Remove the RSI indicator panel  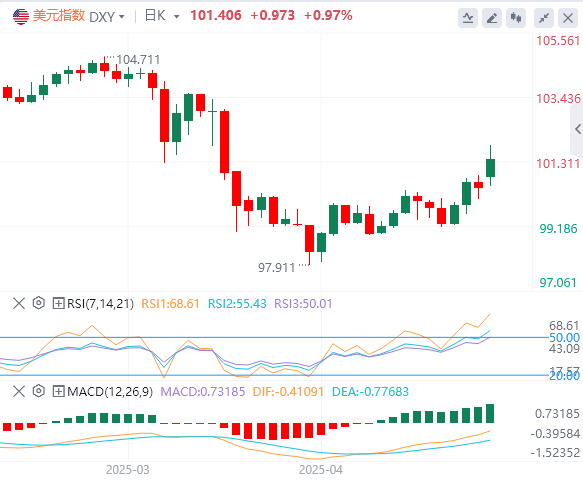[19, 303]
